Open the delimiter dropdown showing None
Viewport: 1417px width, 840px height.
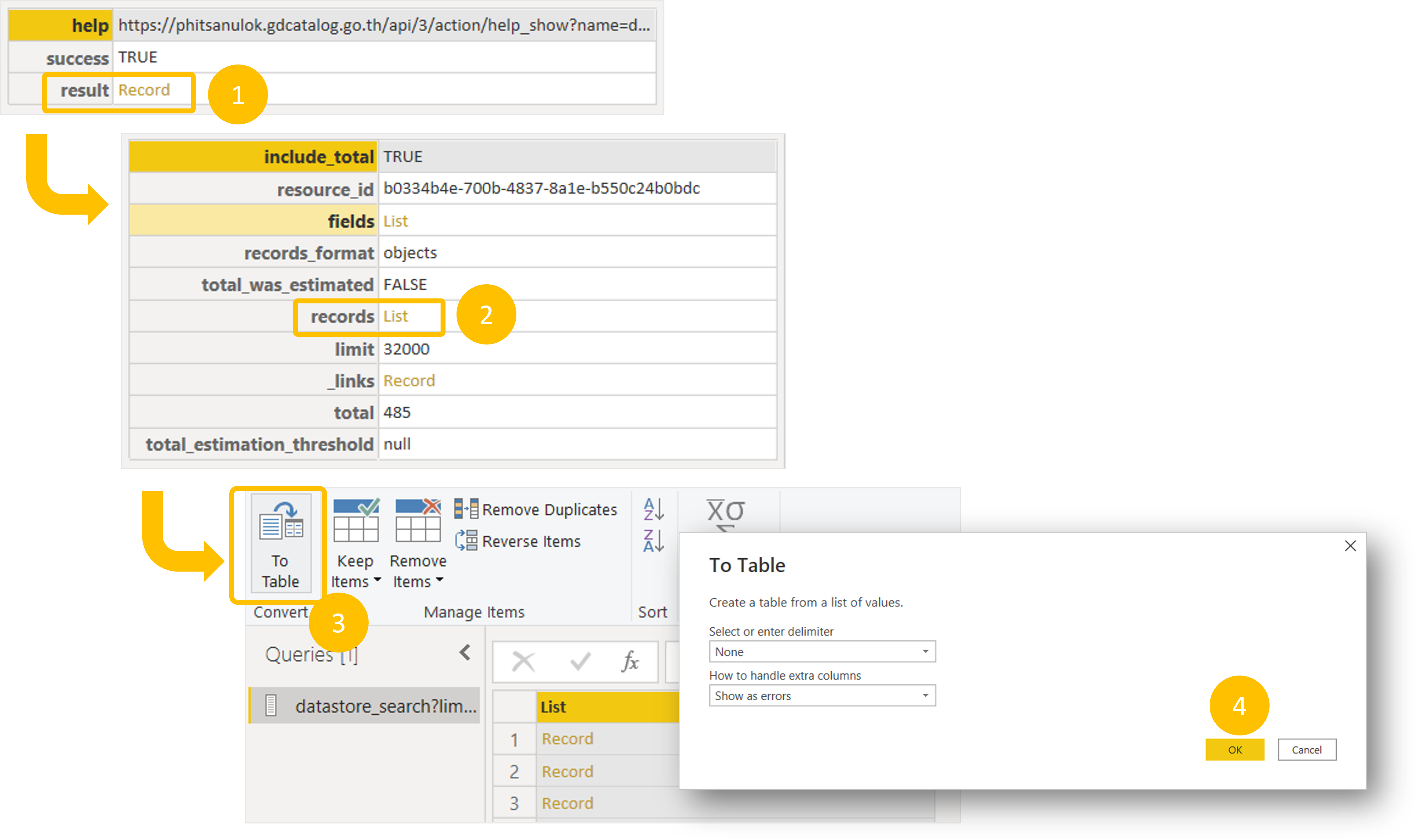click(x=822, y=651)
